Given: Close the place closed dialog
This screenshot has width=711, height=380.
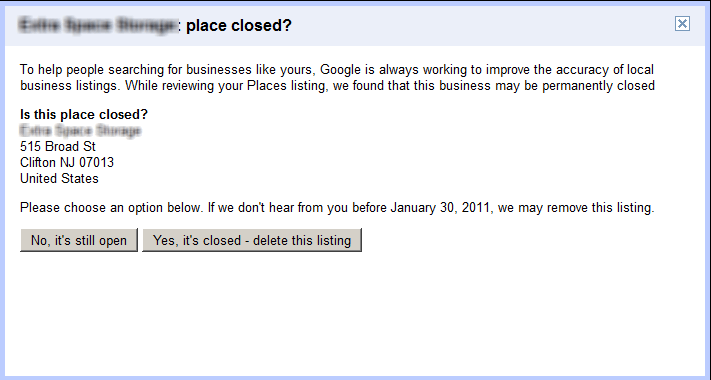Looking at the screenshot, I should tap(682, 24).
